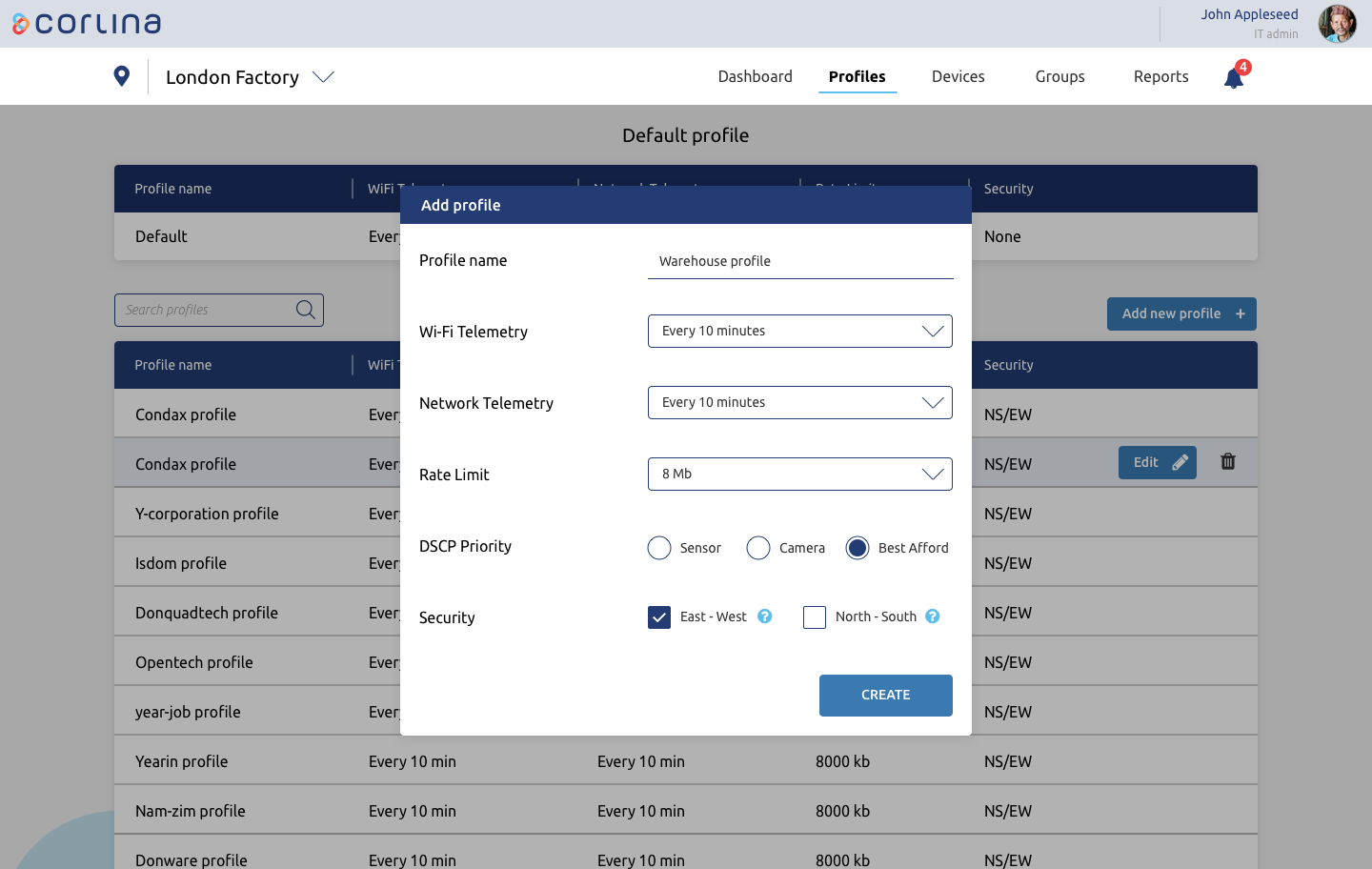The height and width of the screenshot is (869, 1372).
Task: Select the Donquadtech profile row name
Action: (207, 613)
